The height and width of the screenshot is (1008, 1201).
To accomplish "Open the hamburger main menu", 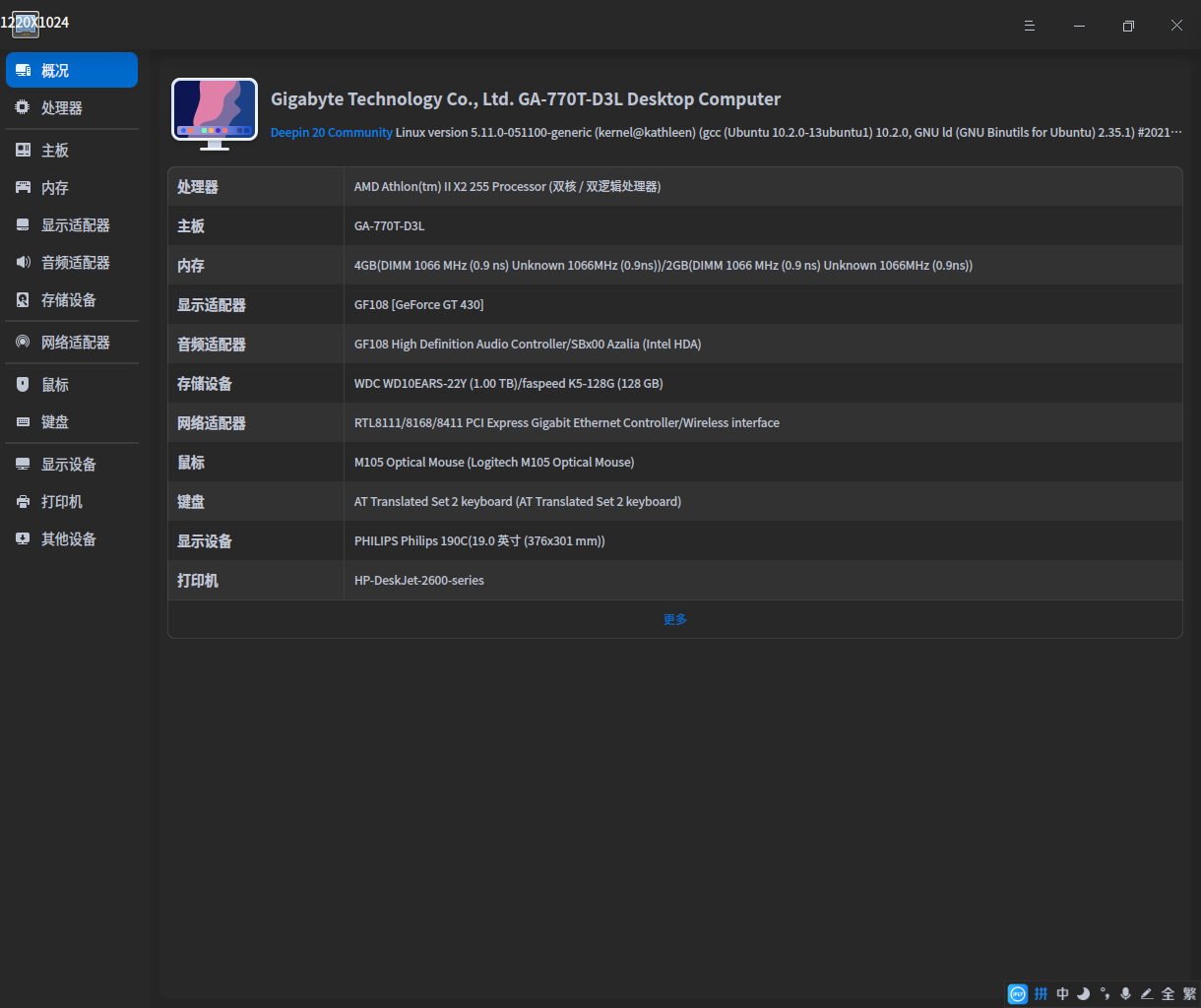I will click(1030, 26).
